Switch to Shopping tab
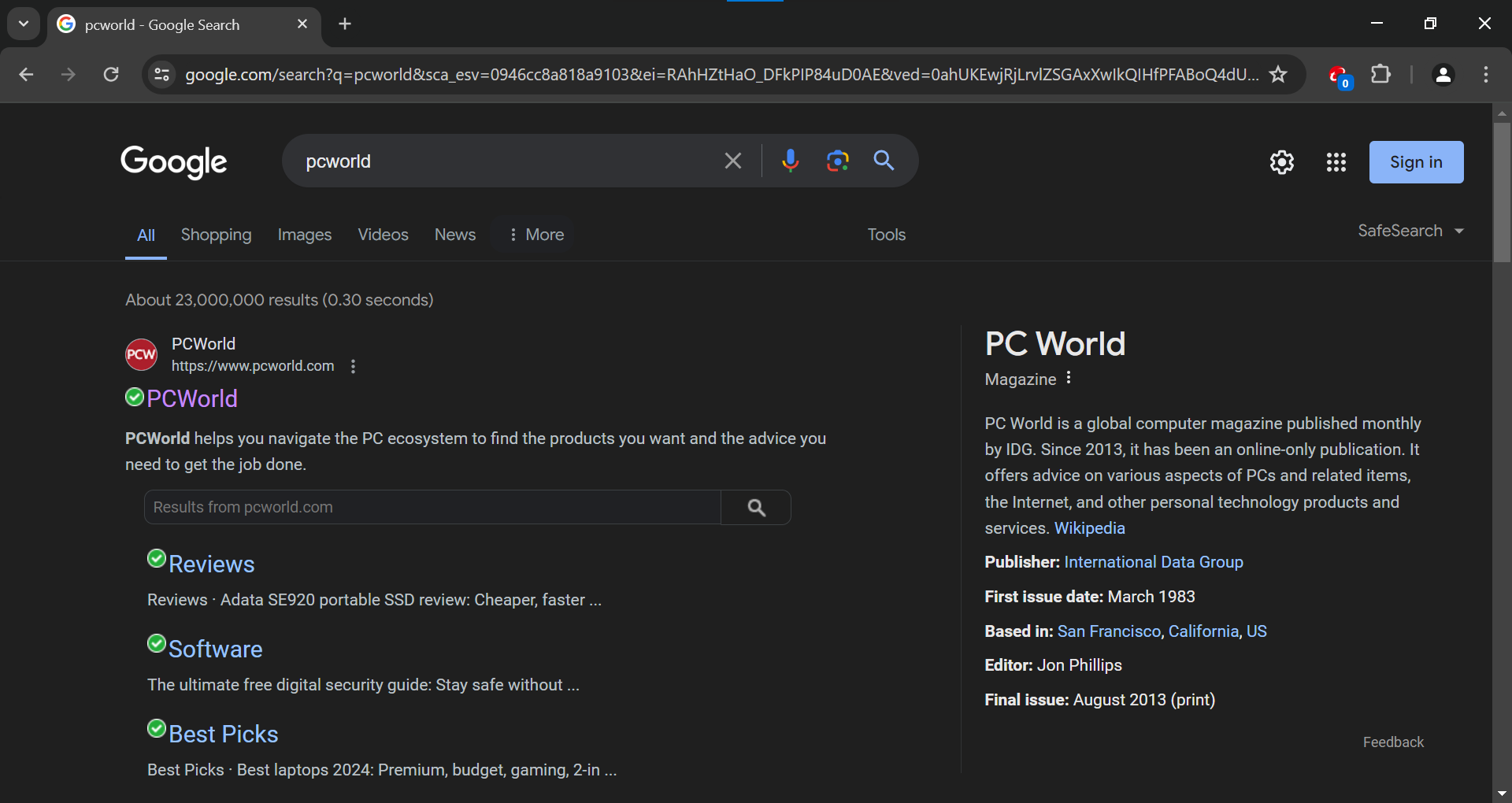The width and height of the screenshot is (1512, 803). (216, 235)
